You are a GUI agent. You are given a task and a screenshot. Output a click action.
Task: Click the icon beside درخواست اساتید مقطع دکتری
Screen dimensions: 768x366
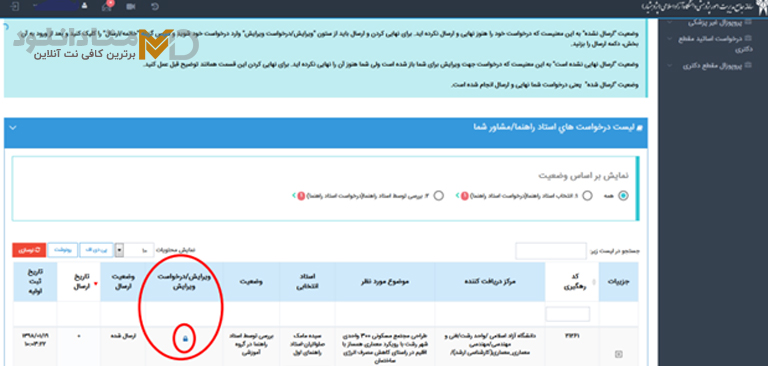coord(747,39)
